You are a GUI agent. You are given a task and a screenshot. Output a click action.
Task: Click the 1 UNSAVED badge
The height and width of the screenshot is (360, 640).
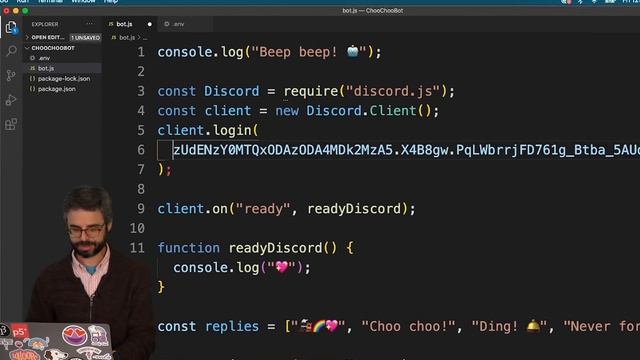click(x=85, y=38)
